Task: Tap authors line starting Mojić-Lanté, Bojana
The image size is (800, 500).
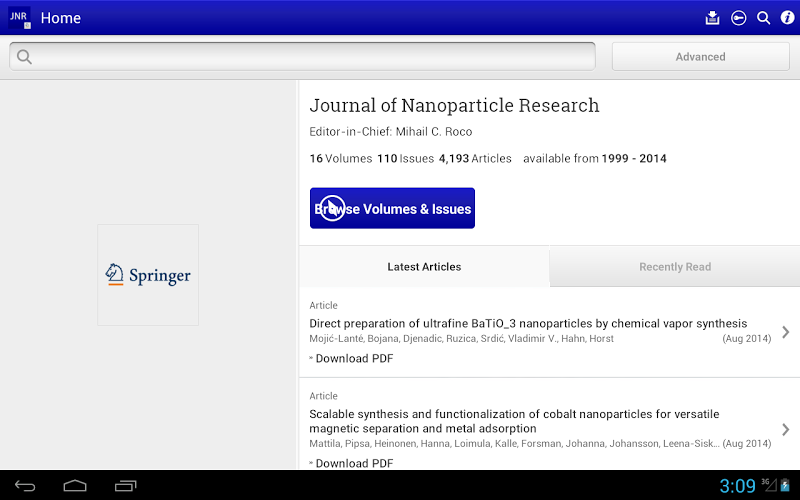Action: coord(461,339)
